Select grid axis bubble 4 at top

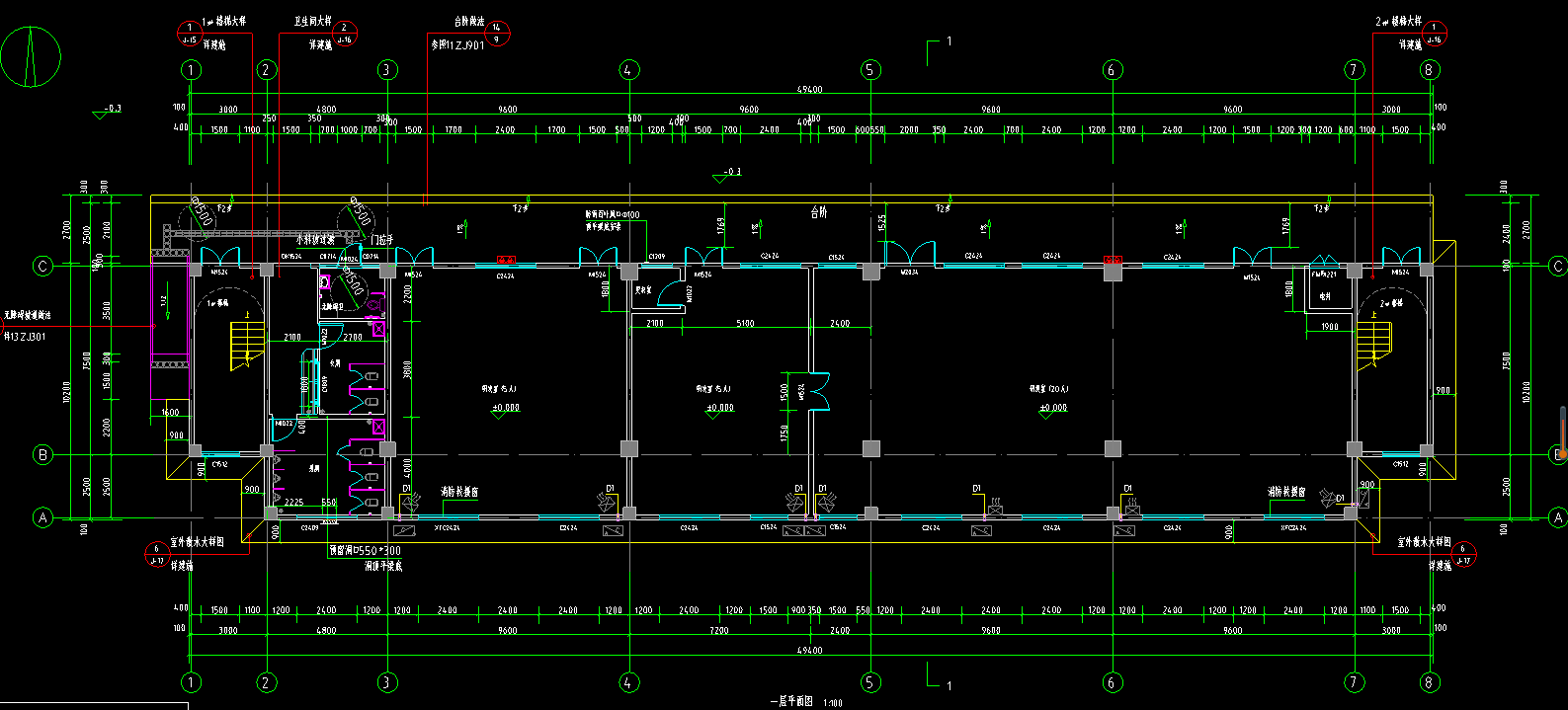pyautogui.click(x=629, y=70)
